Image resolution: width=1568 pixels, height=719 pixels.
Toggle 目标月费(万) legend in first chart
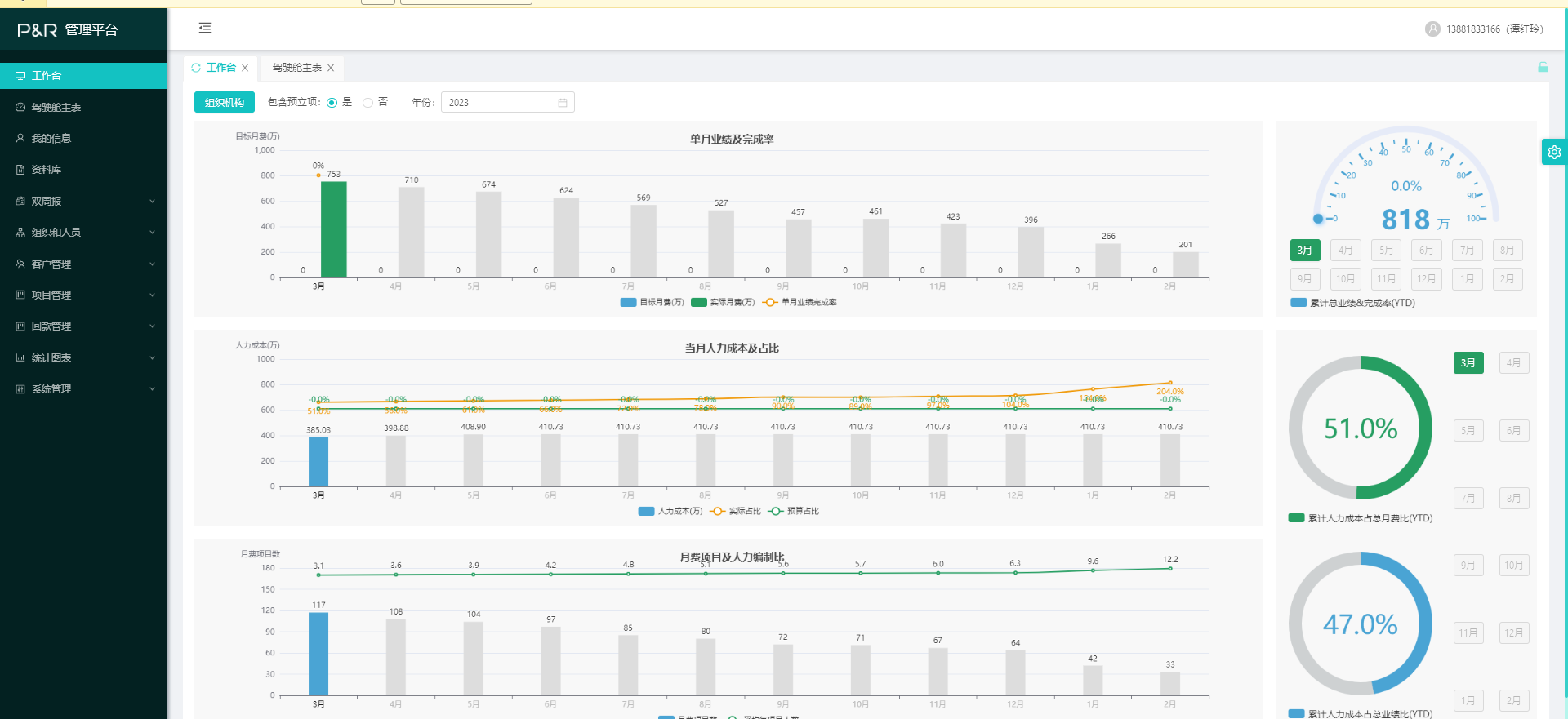point(652,302)
